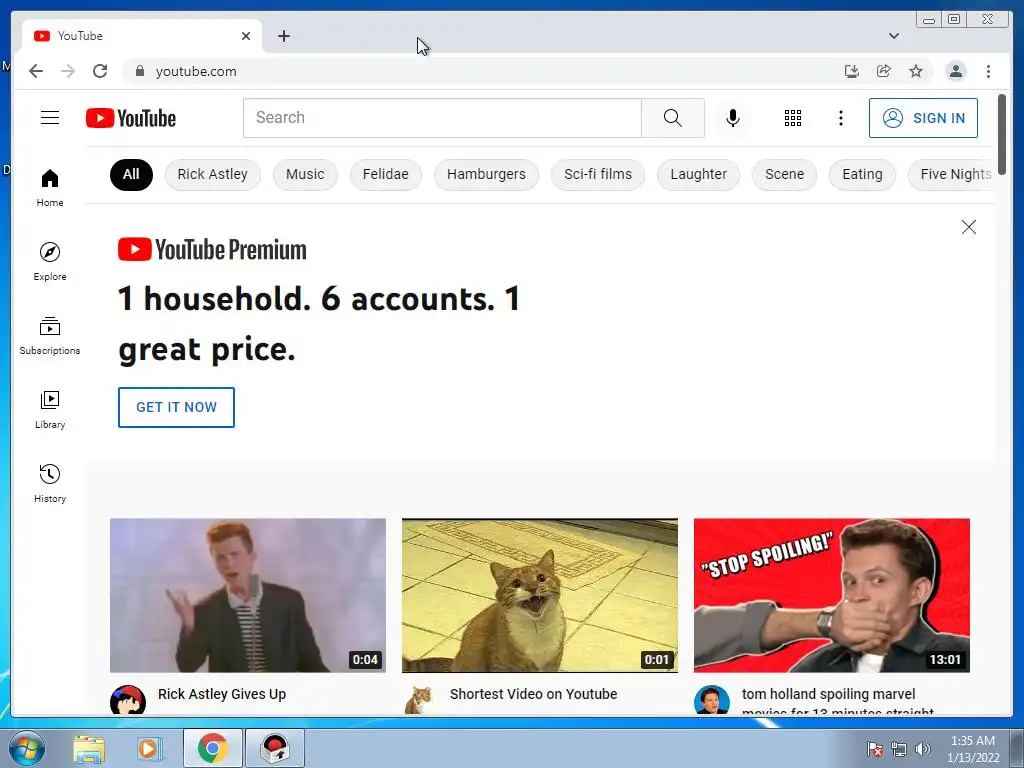
Task: Click the SIGN IN button
Action: click(x=923, y=118)
